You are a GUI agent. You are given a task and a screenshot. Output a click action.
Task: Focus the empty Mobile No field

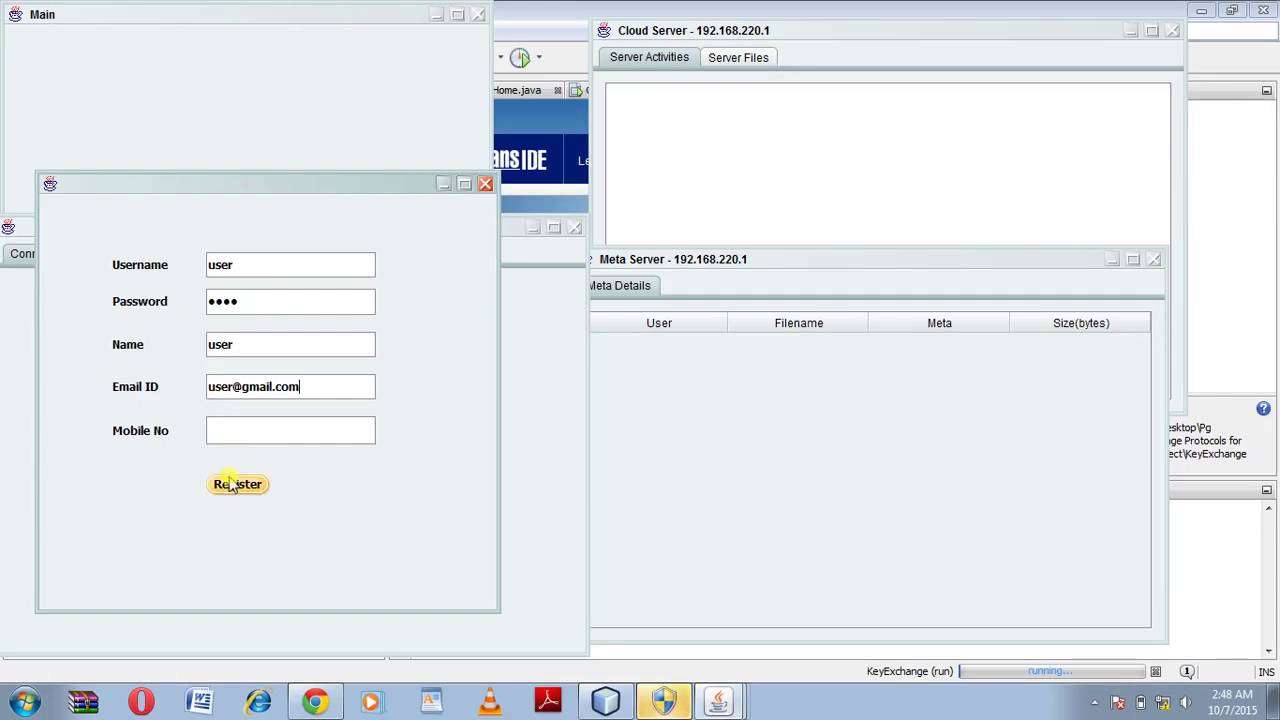coord(291,430)
